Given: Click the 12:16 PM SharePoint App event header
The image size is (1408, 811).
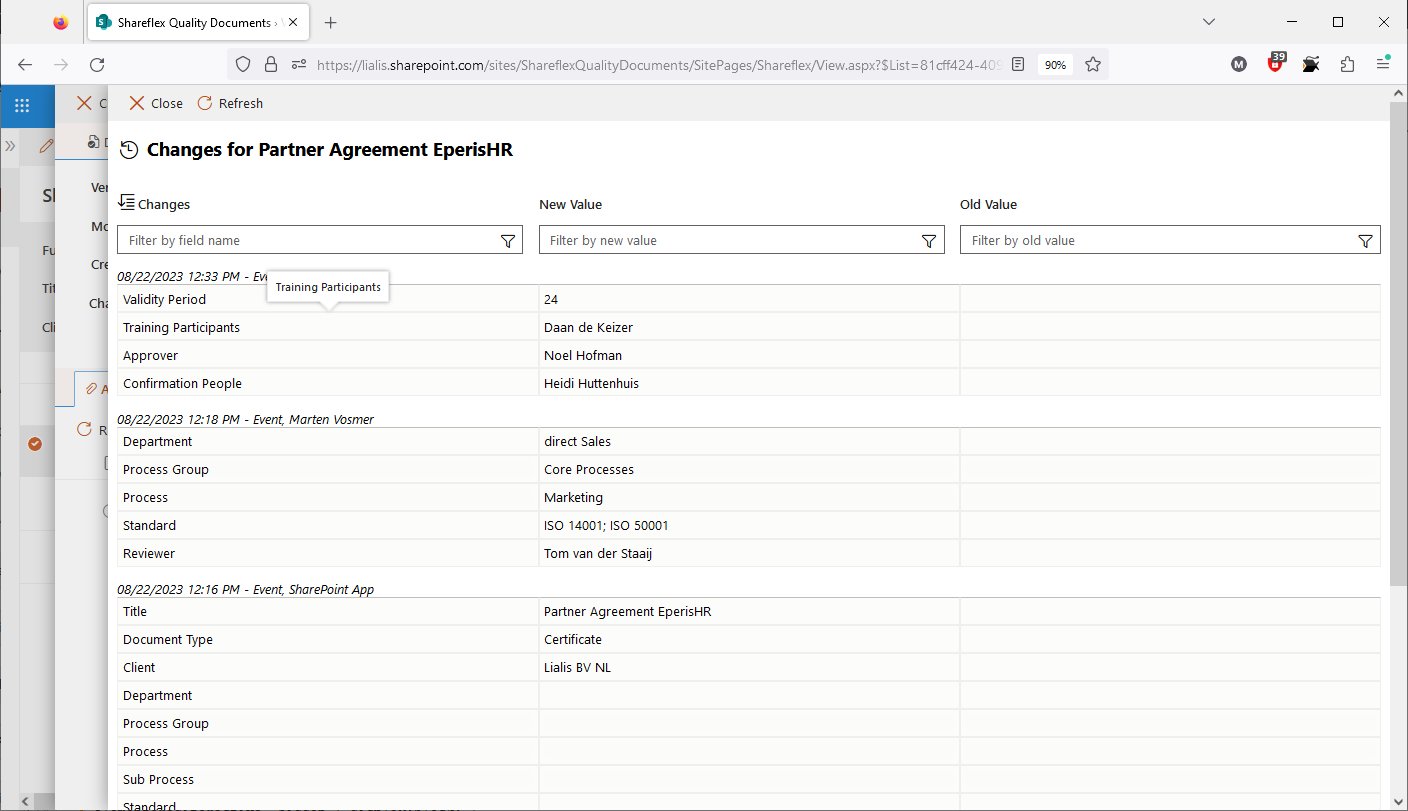Looking at the screenshot, I should (246, 589).
